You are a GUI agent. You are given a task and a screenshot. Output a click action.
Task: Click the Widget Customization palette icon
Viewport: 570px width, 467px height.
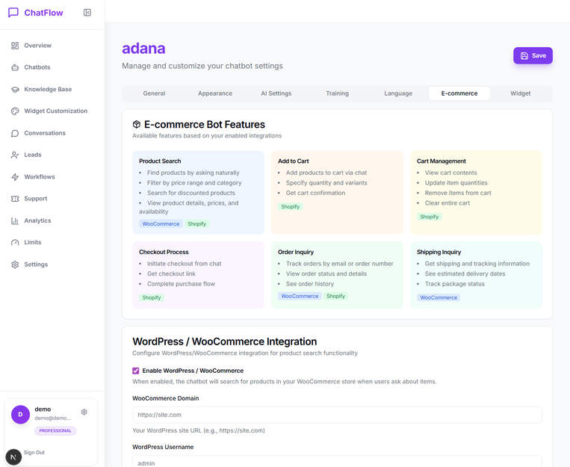(x=15, y=111)
